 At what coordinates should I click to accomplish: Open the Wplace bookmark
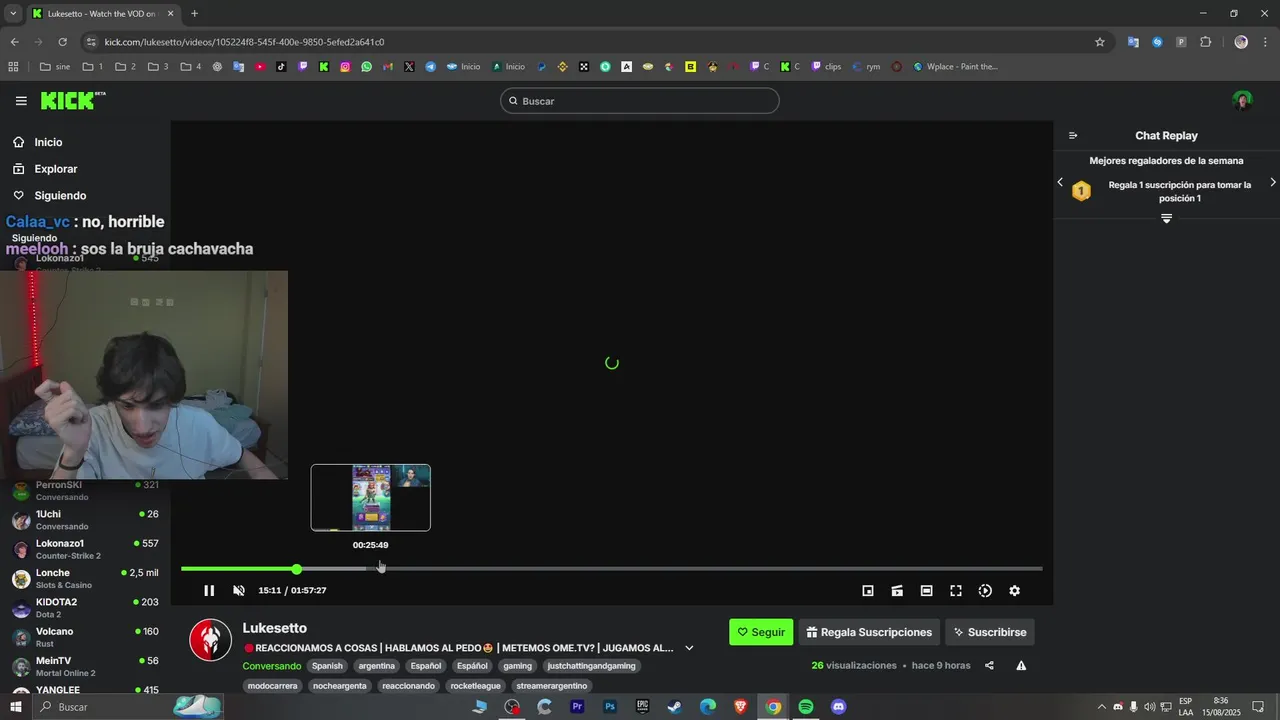click(x=955, y=67)
